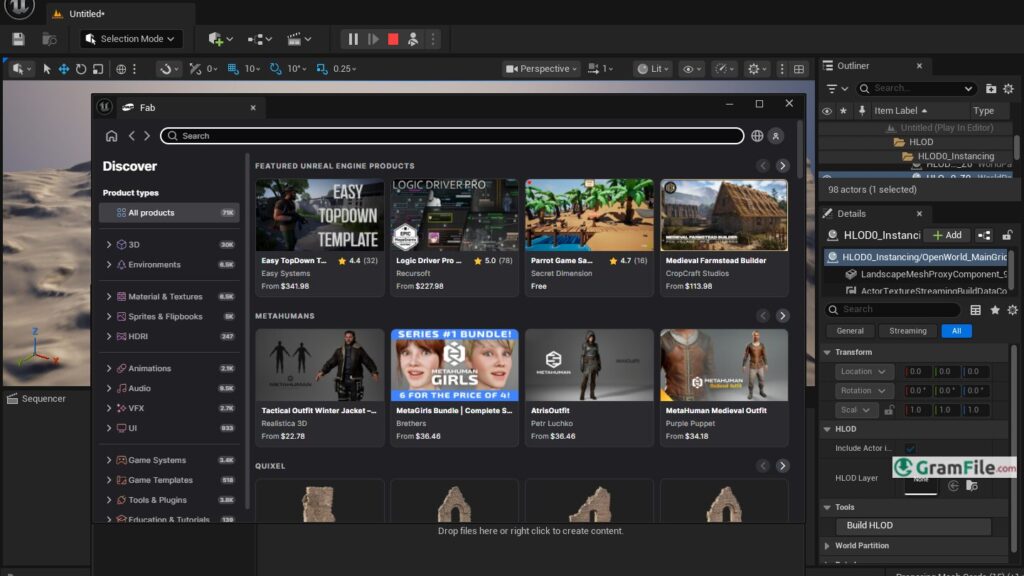Open the scale snap 0.25 dropdown
This screenshot has height=576, width=1024.
345,69
